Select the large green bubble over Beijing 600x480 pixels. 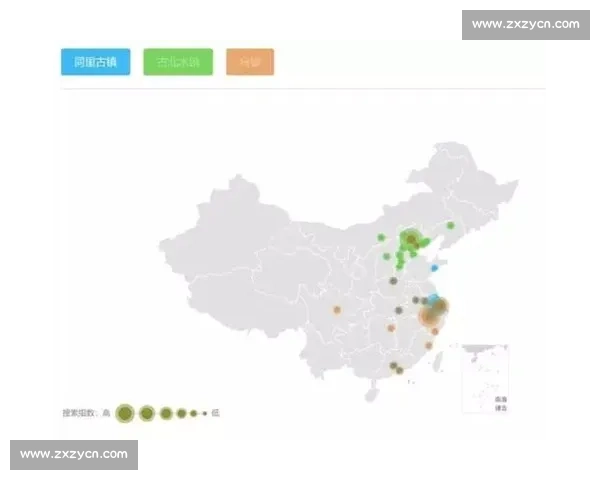point(410,239)
